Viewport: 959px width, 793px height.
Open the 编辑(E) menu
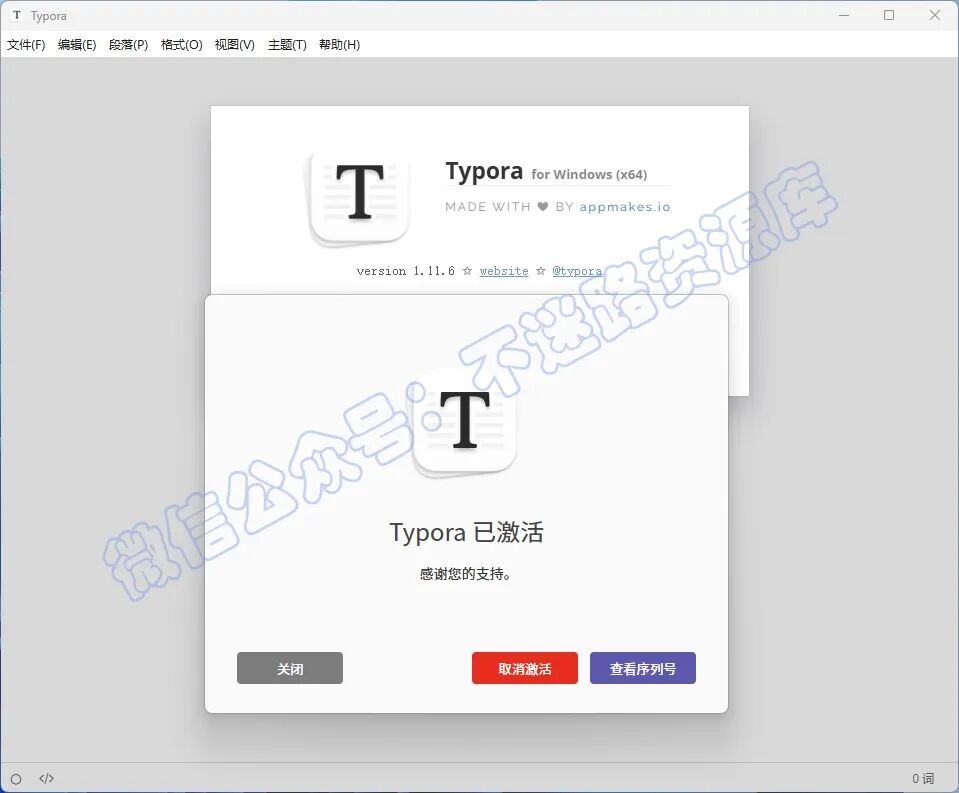click(77, 45)
